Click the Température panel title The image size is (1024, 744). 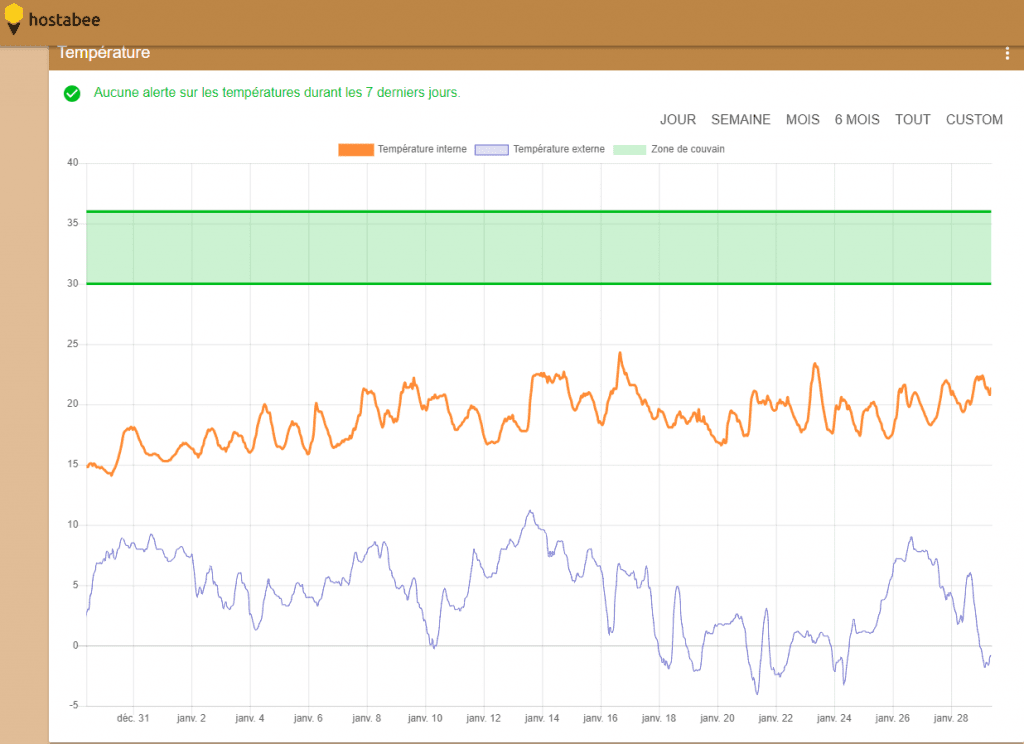point(104,52)
